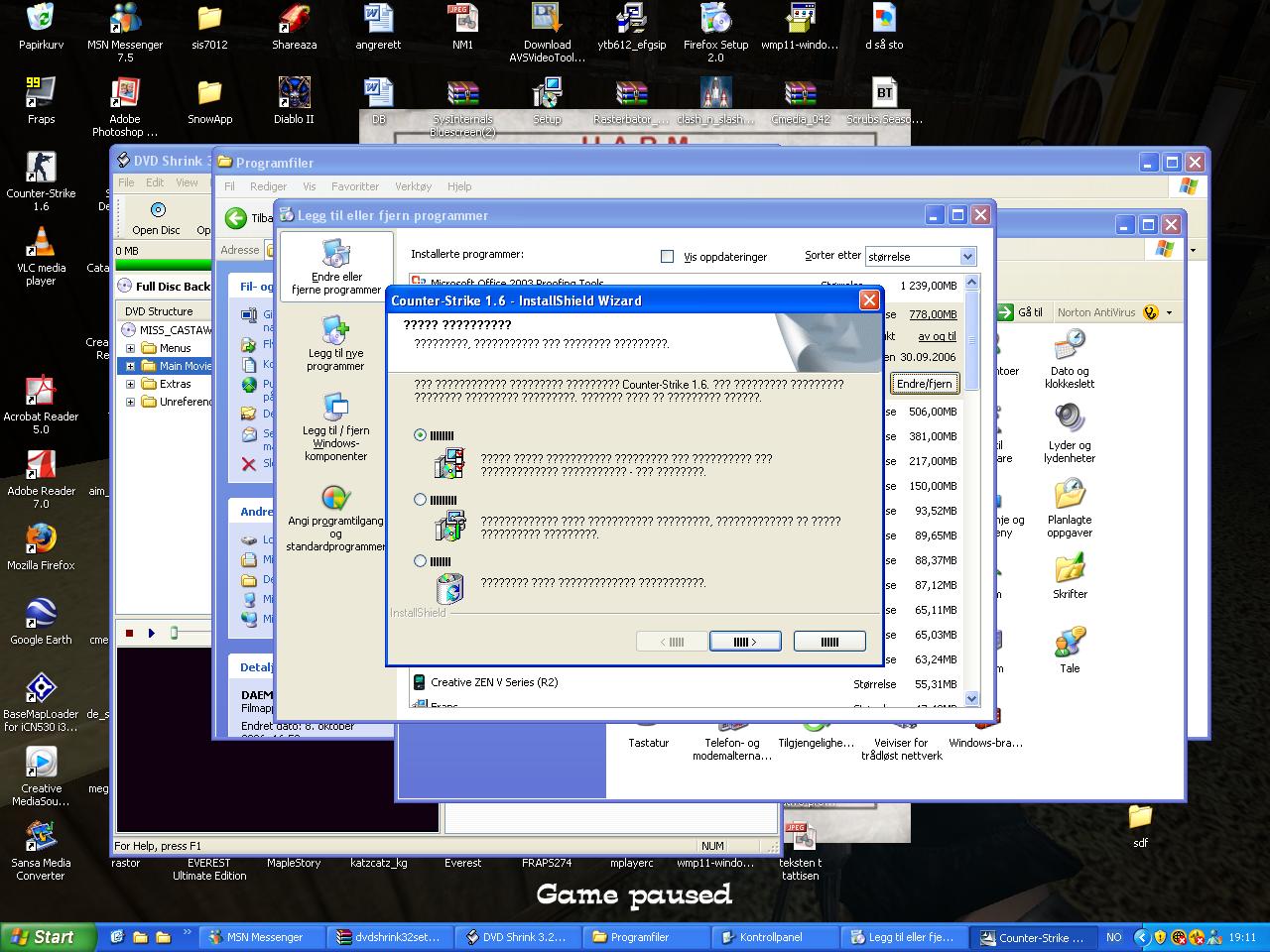Screen dimensions: 1270x952
Task: Click the Gå til button in Kontrollpanel
Action: pyautogui.click(x=1022, y=312)
